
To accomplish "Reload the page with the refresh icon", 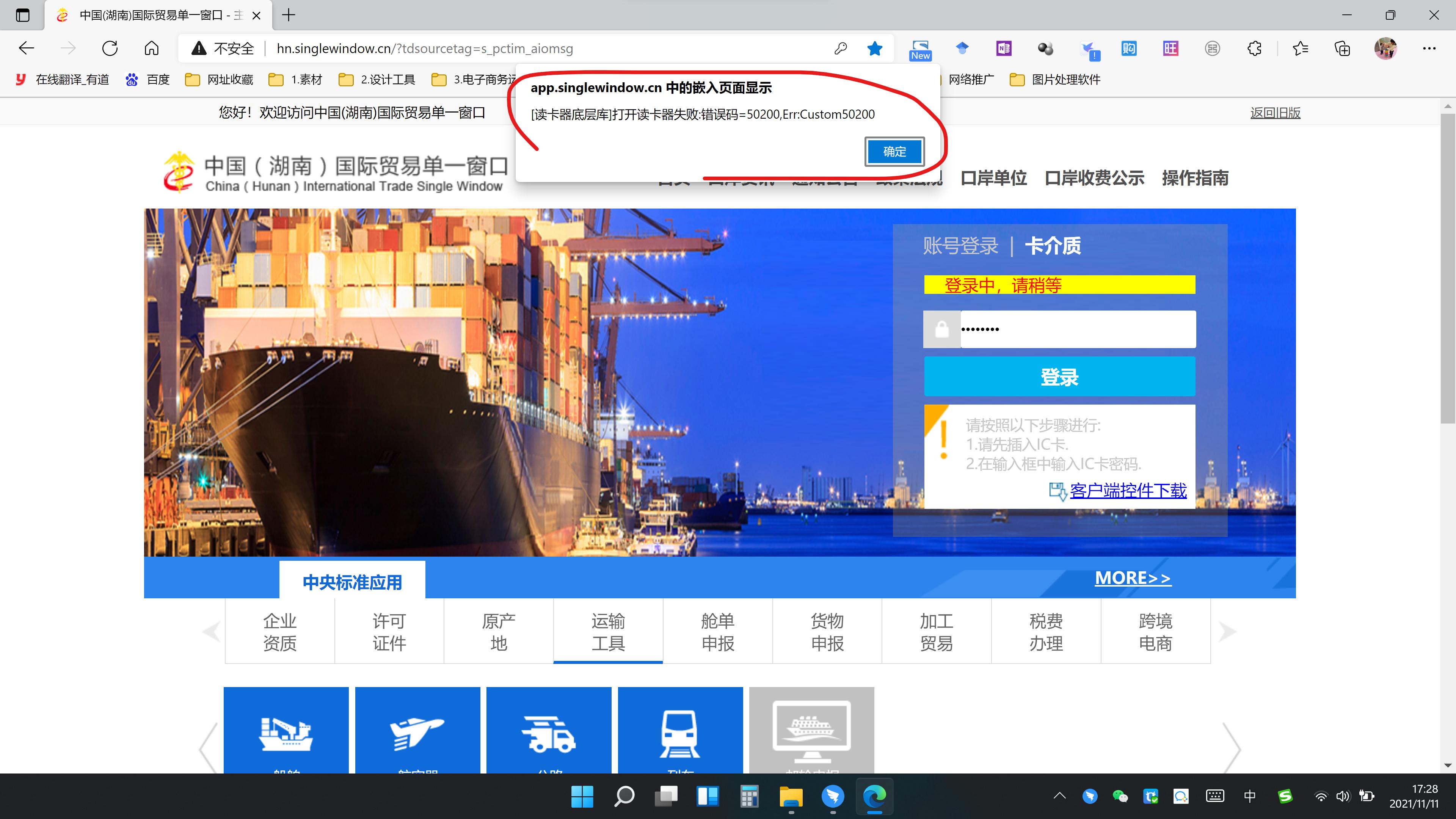I will pyautogui.click(x=110, y=49).
